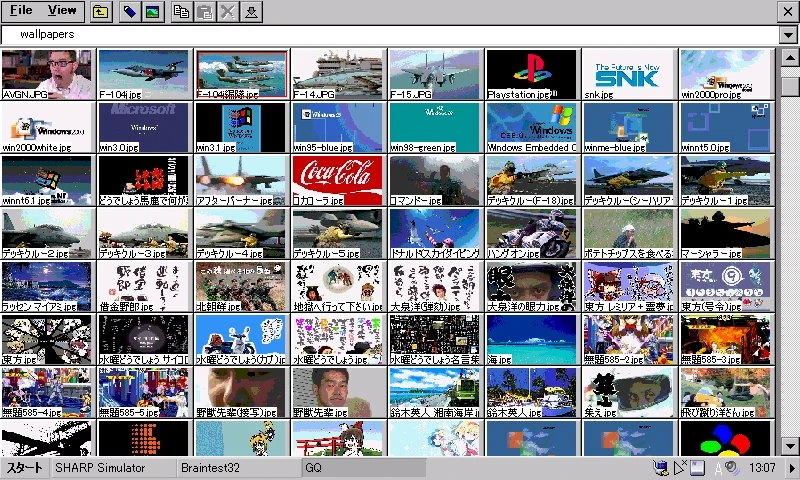Switch to Braintest32 in the taskbar
800x480 pixels.
click(x=238, y=468)
